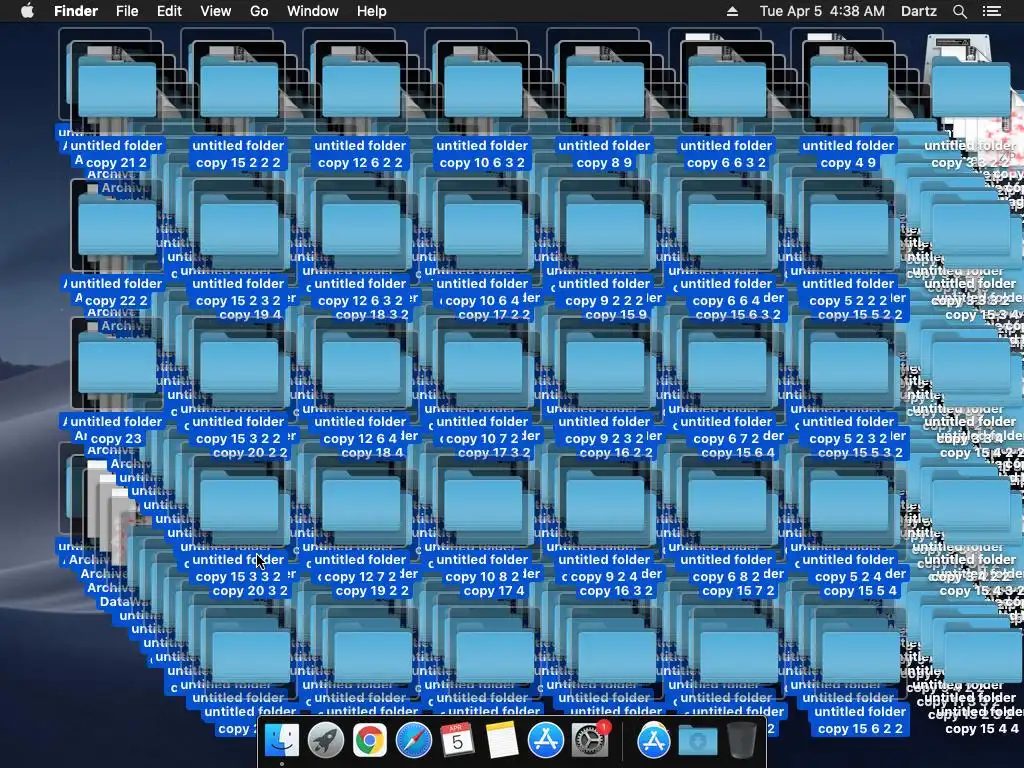The image size is (1024, 768).
Task: Select folder icon 'untitled folder copy 4 9'
Action: [849, 87]
